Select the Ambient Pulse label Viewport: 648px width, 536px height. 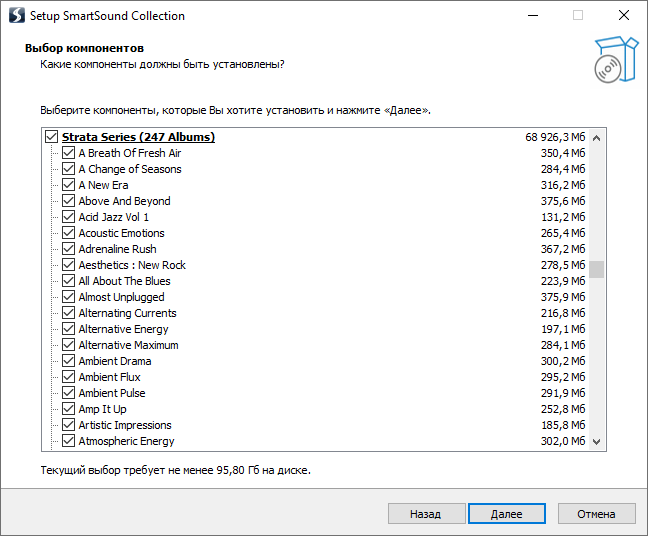point(112,393)
